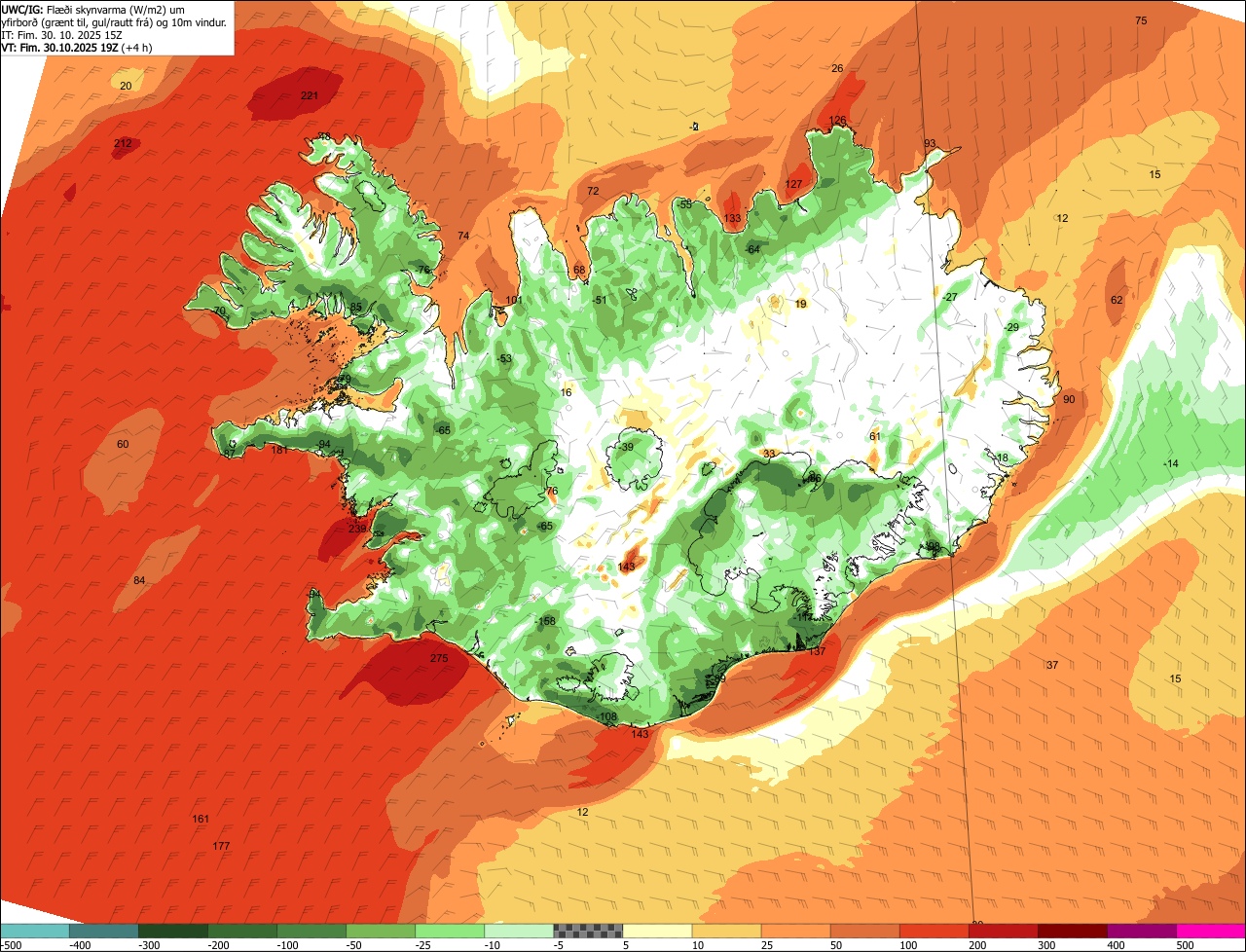1246x952 pixels.
Task: Click the negative value '-29'
Action: point(1011,327)
